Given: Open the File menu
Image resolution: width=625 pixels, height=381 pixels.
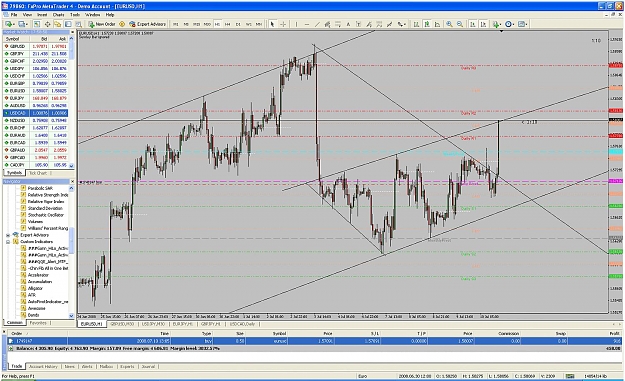Looking at the screenshot, I should pyautogui.click(x=14, y=14).
